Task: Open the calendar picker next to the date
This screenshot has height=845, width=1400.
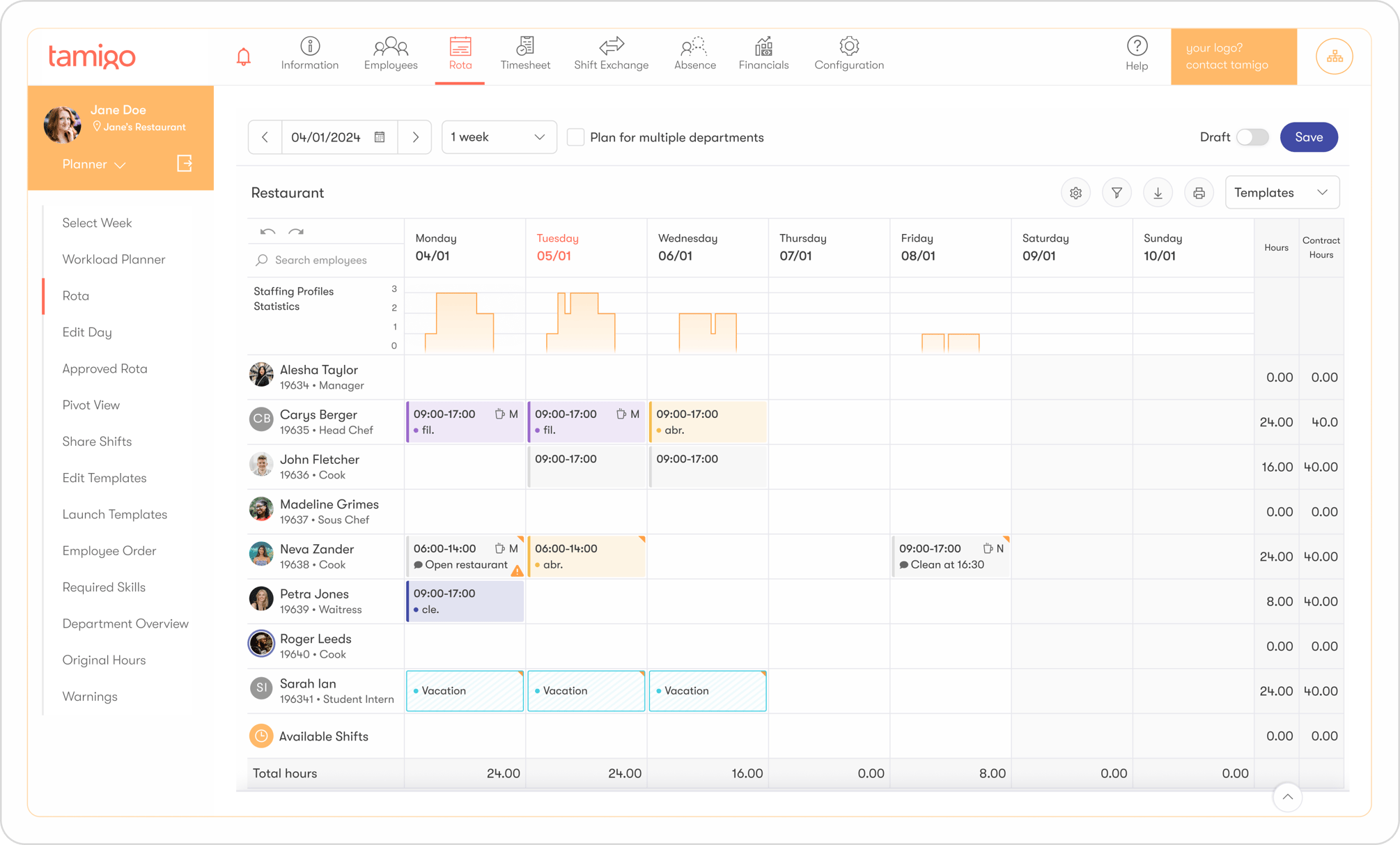Action: [x=379, y=137]
